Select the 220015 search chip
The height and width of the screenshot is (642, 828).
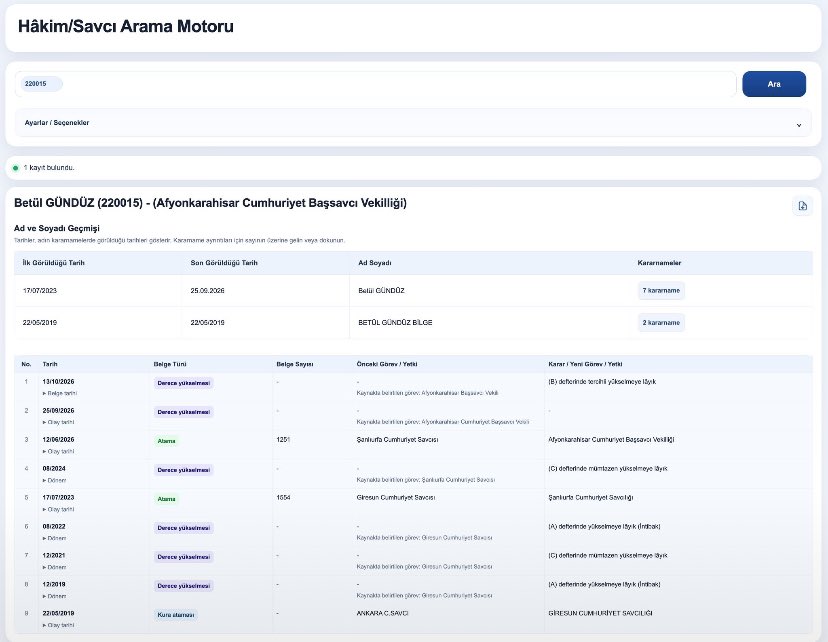tap(41, 84)
